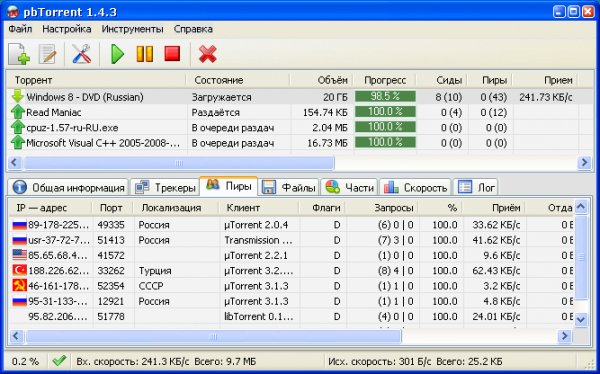Click the 100.0 % progress bar of Read Maniac

pos(385,112)
